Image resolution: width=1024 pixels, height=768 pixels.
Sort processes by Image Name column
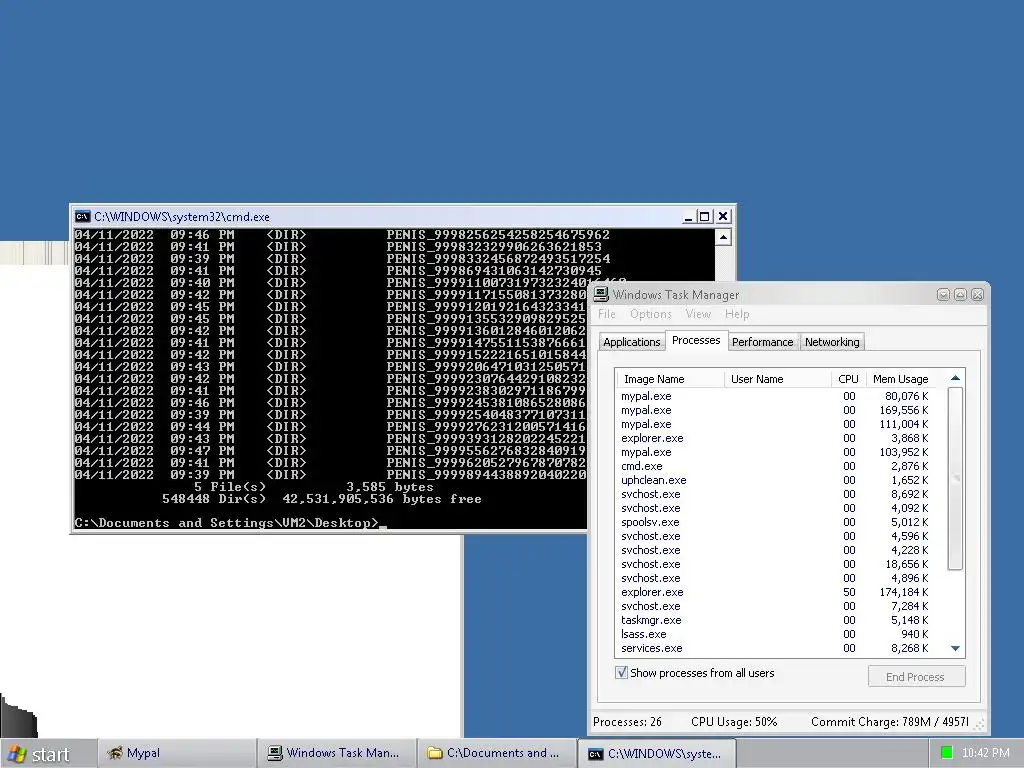[669, 379]
